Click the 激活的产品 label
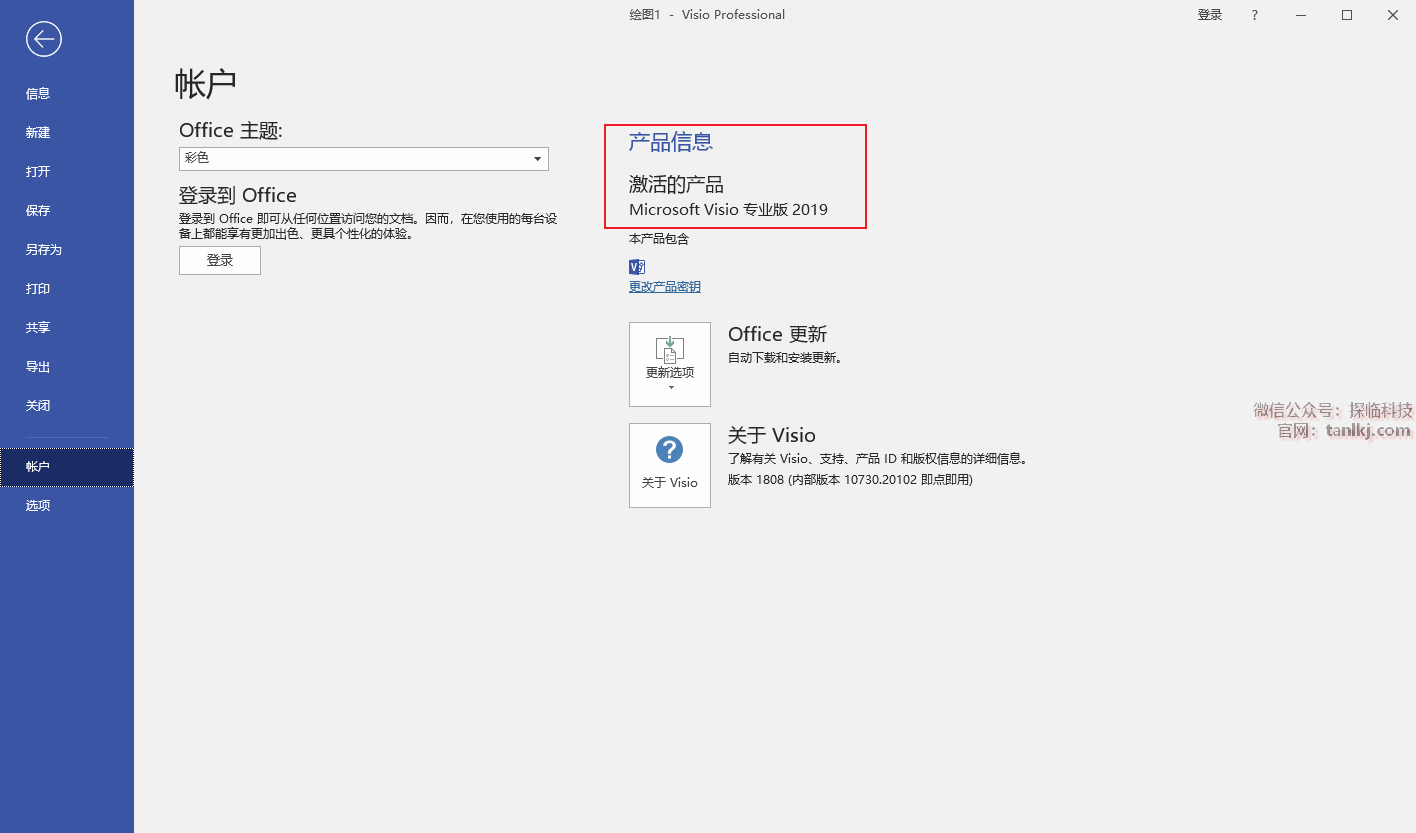Viewport: 1416px width, 833px height. pyautogui.click(x=676, y=185)
